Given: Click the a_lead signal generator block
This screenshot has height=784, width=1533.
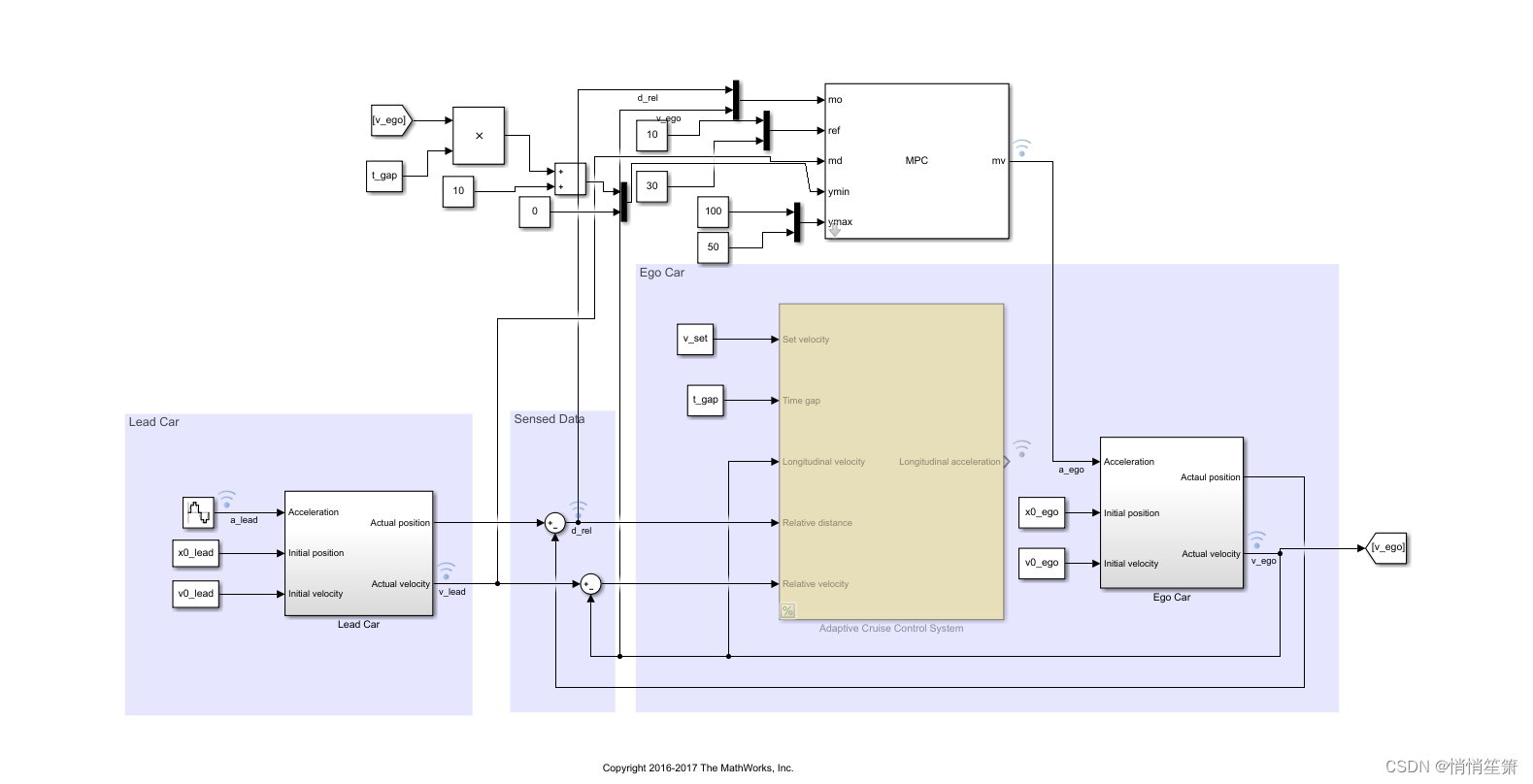Looking at the screenshot, I should [x=198, y=511].
